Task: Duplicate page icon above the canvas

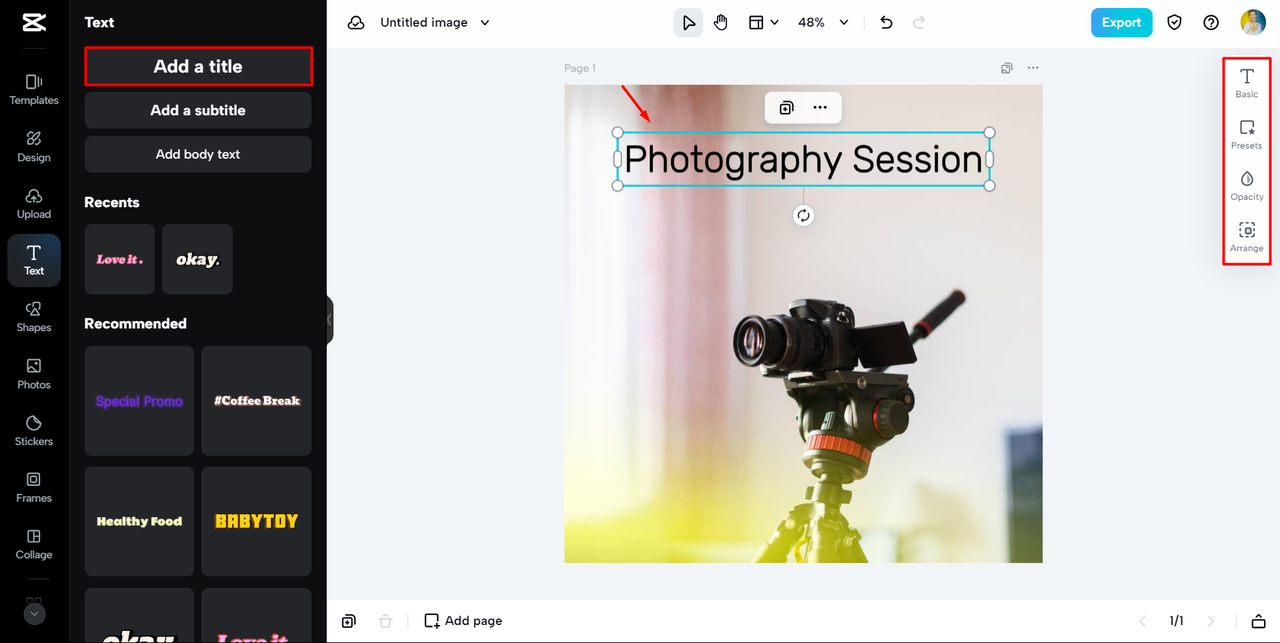Action: coord(1007,68)
